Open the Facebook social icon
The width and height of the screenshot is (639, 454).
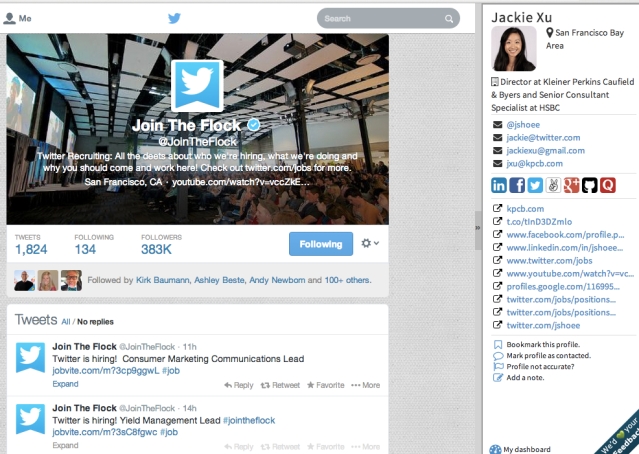(517, 185)
